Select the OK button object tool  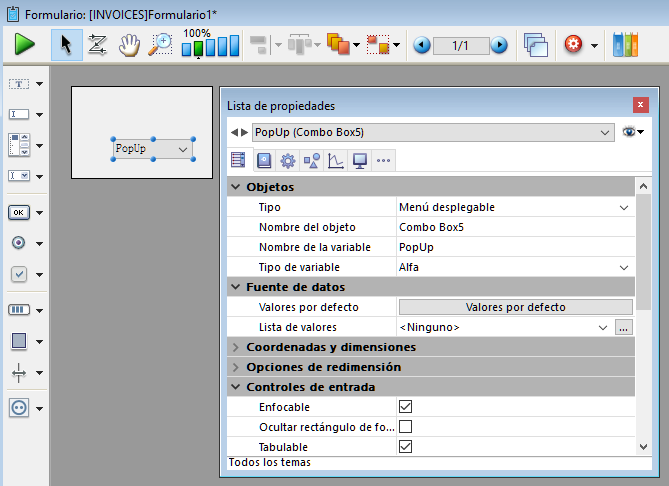(19, 212)
